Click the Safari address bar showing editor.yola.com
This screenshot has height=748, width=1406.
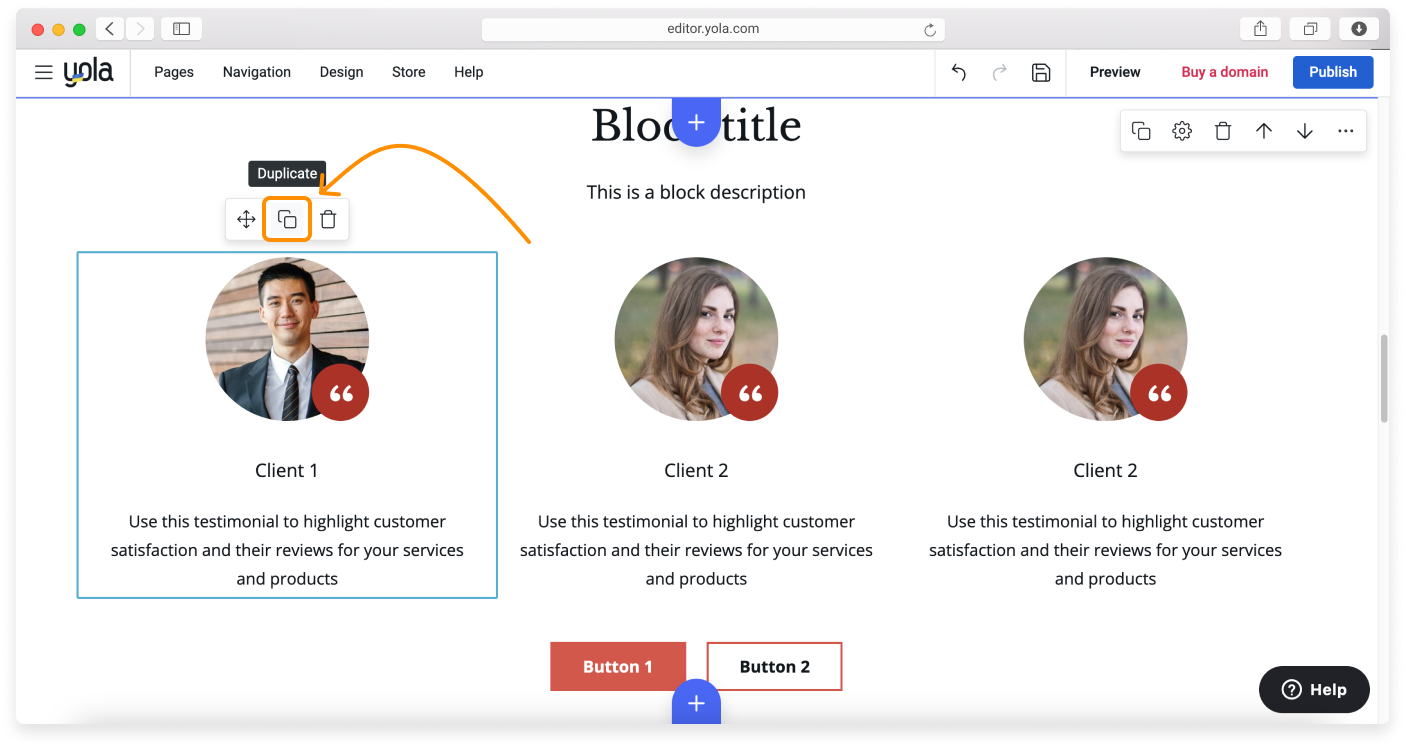coord(712,29)
